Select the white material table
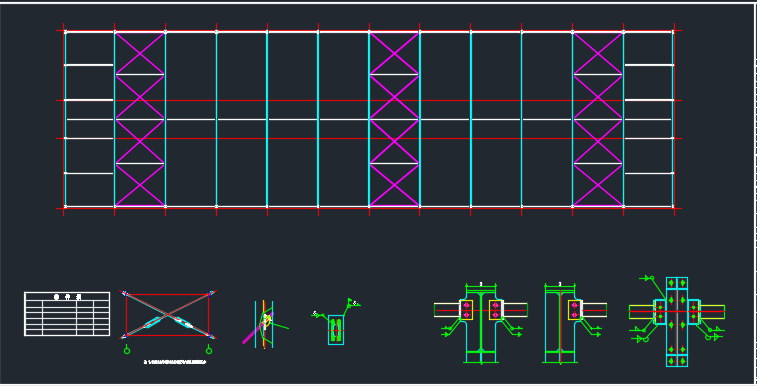The height and width of the screenshot is (386, 757). tap(67, 314)
